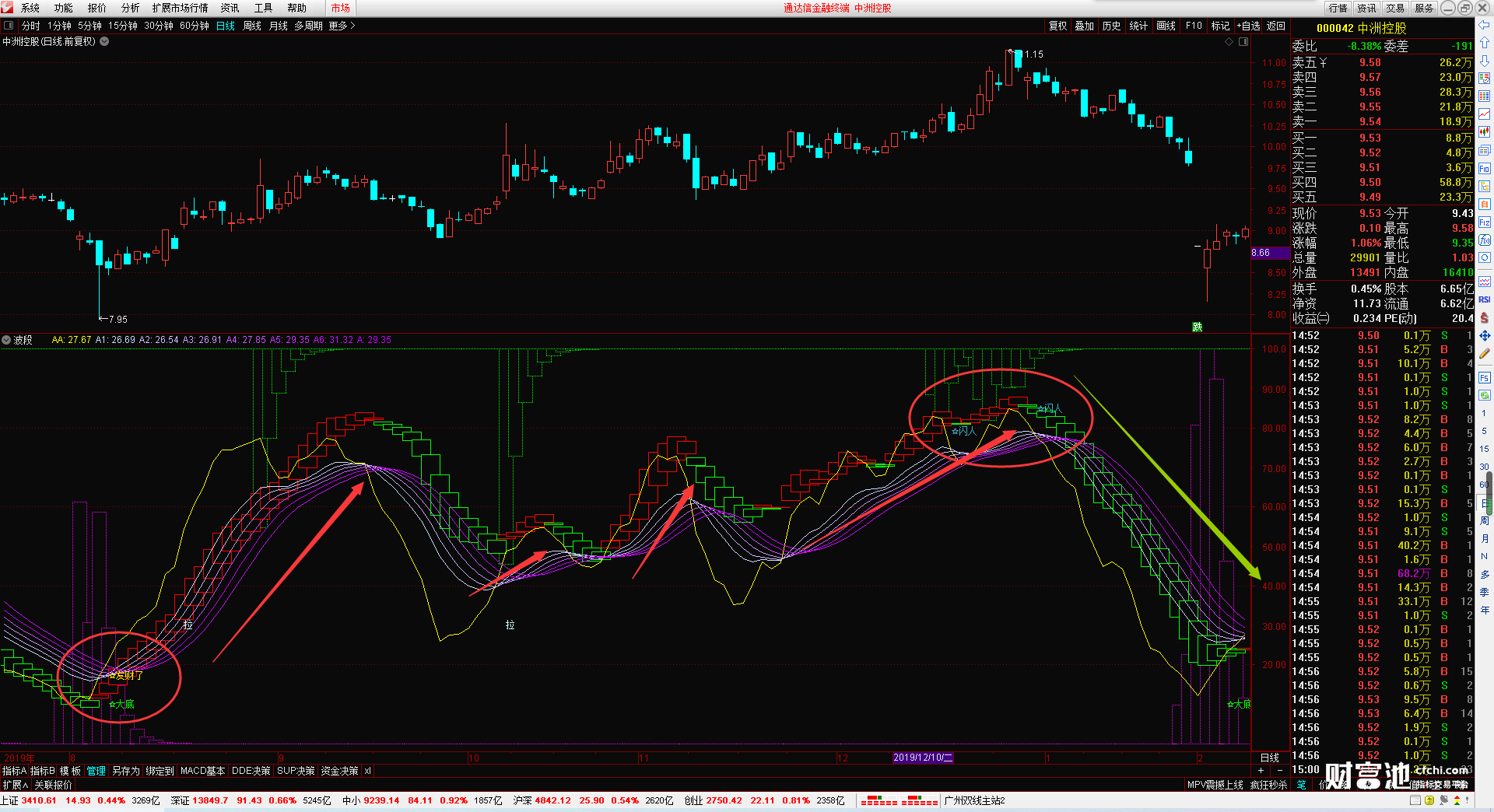
Task: Click the up arrow icon for previous stock
Action: pos(1485,43)
